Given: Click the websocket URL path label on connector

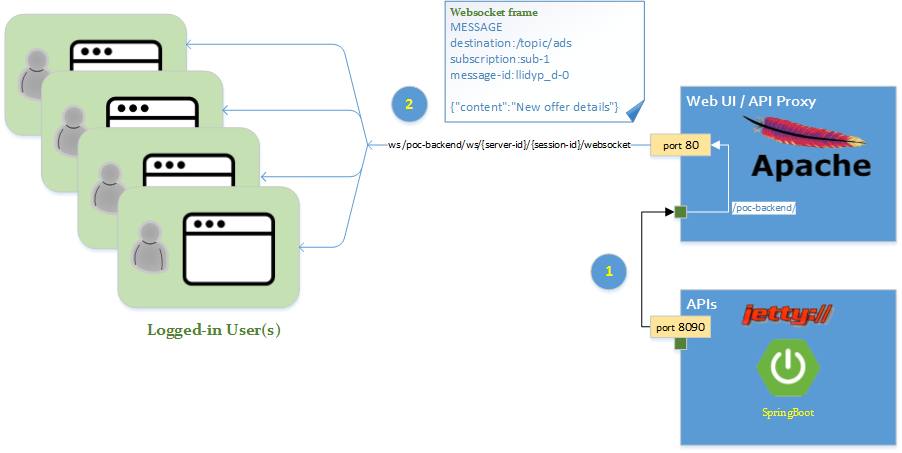Looking at the screenshot, I should click(x=510, y=145).
